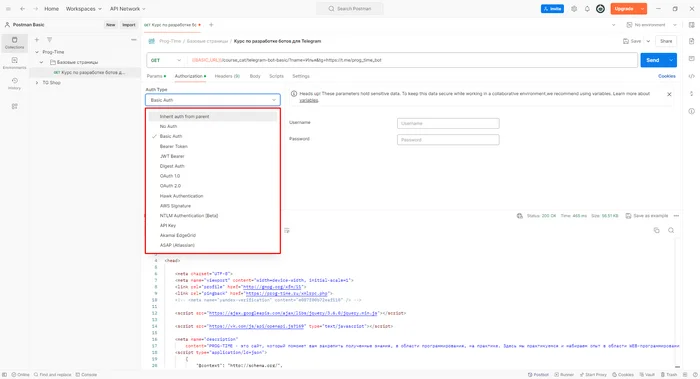Image resolution: width=700 pixels, height=379 pixels.
Task: Search within the response body
Action: (671, 230)
